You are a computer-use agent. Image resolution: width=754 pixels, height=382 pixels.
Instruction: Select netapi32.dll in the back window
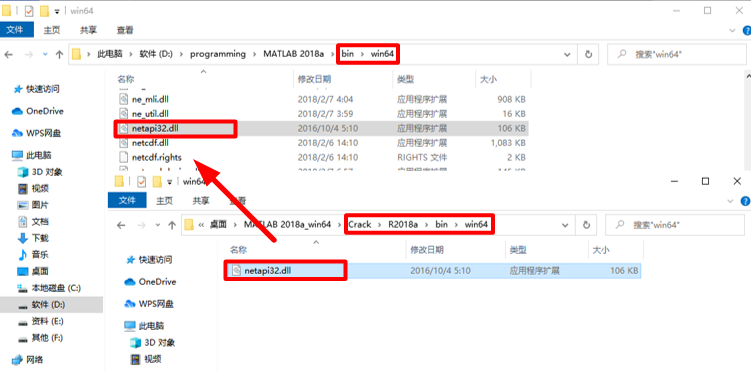click(322, 128)
